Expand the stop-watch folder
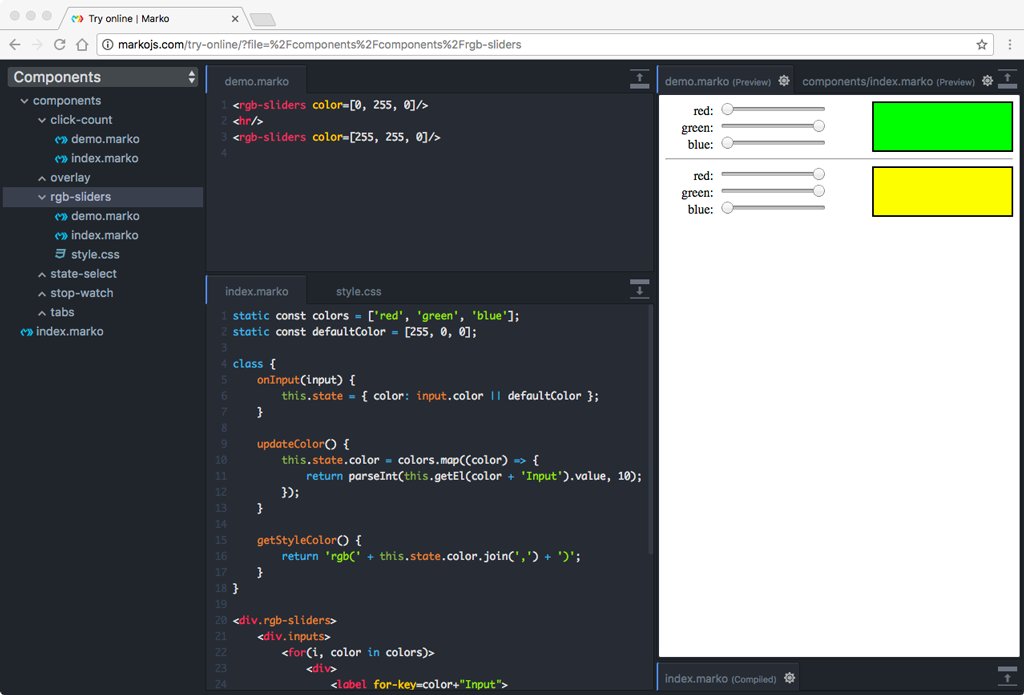1024x695 pixels. [42, 293]
